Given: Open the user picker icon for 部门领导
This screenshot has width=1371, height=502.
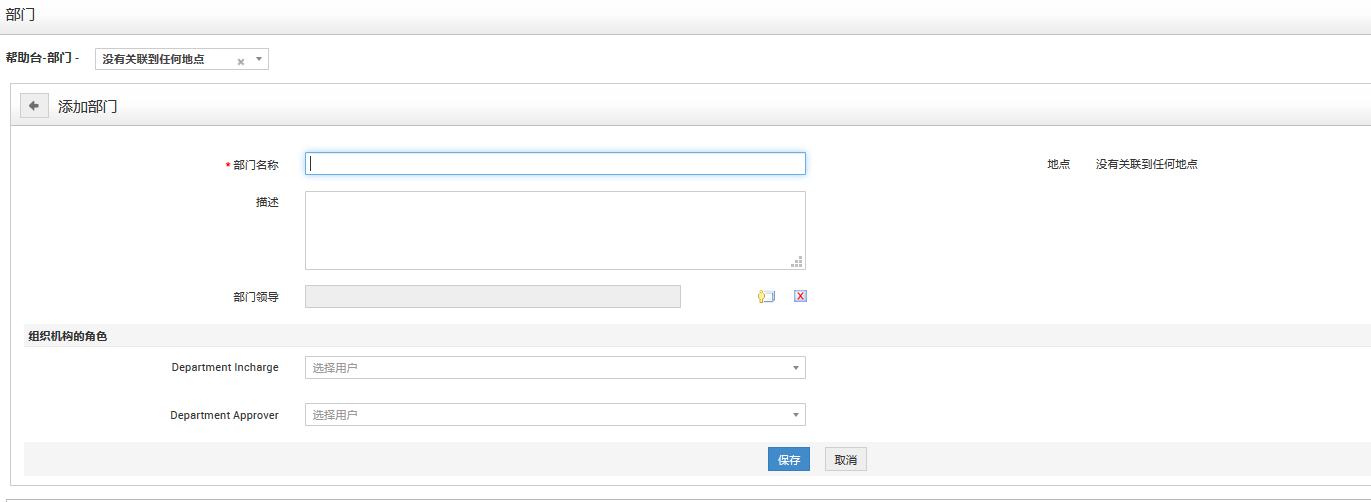Looking at the screenshot, I should pyautogui.click(x=766, y=296).
